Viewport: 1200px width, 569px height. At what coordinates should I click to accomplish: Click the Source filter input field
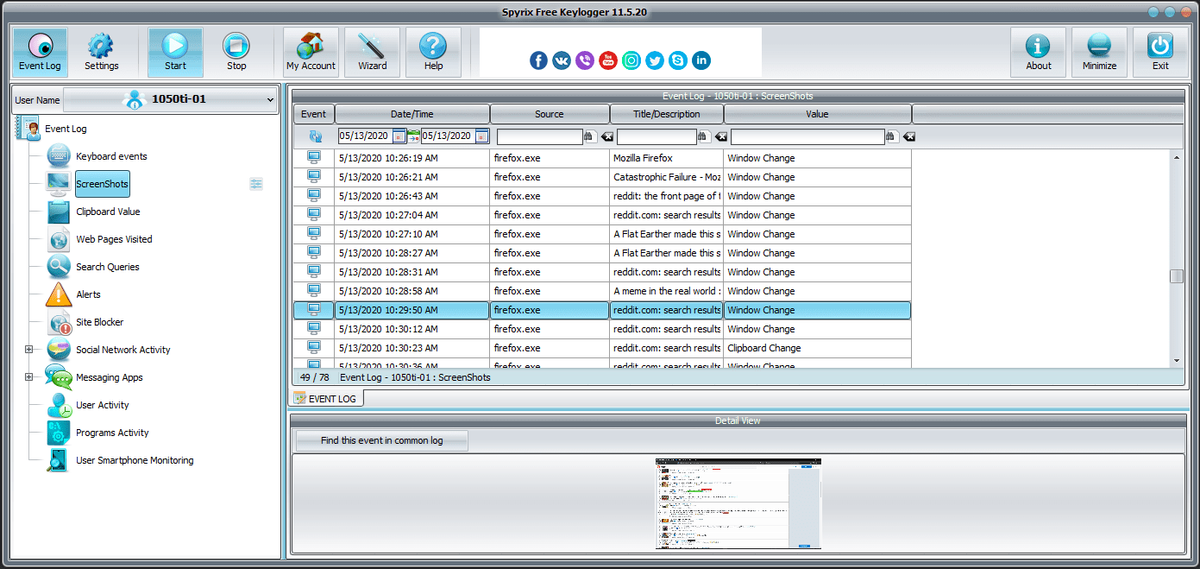(540, 137)
